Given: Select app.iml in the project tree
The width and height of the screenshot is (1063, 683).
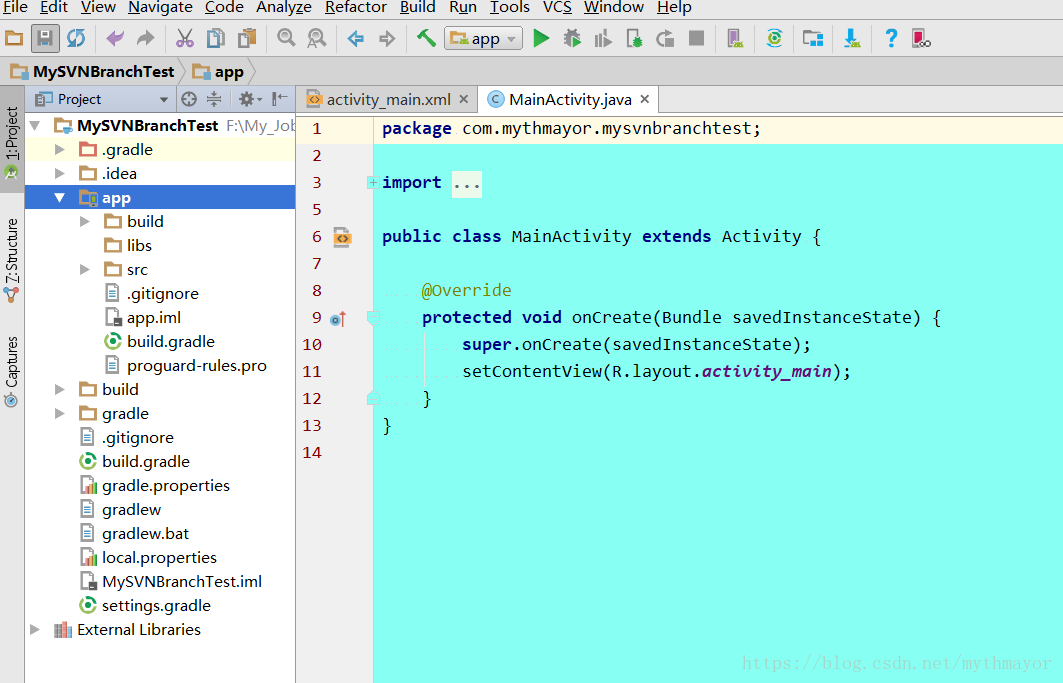Looking at the screenshot, I should tap(153, 317).
